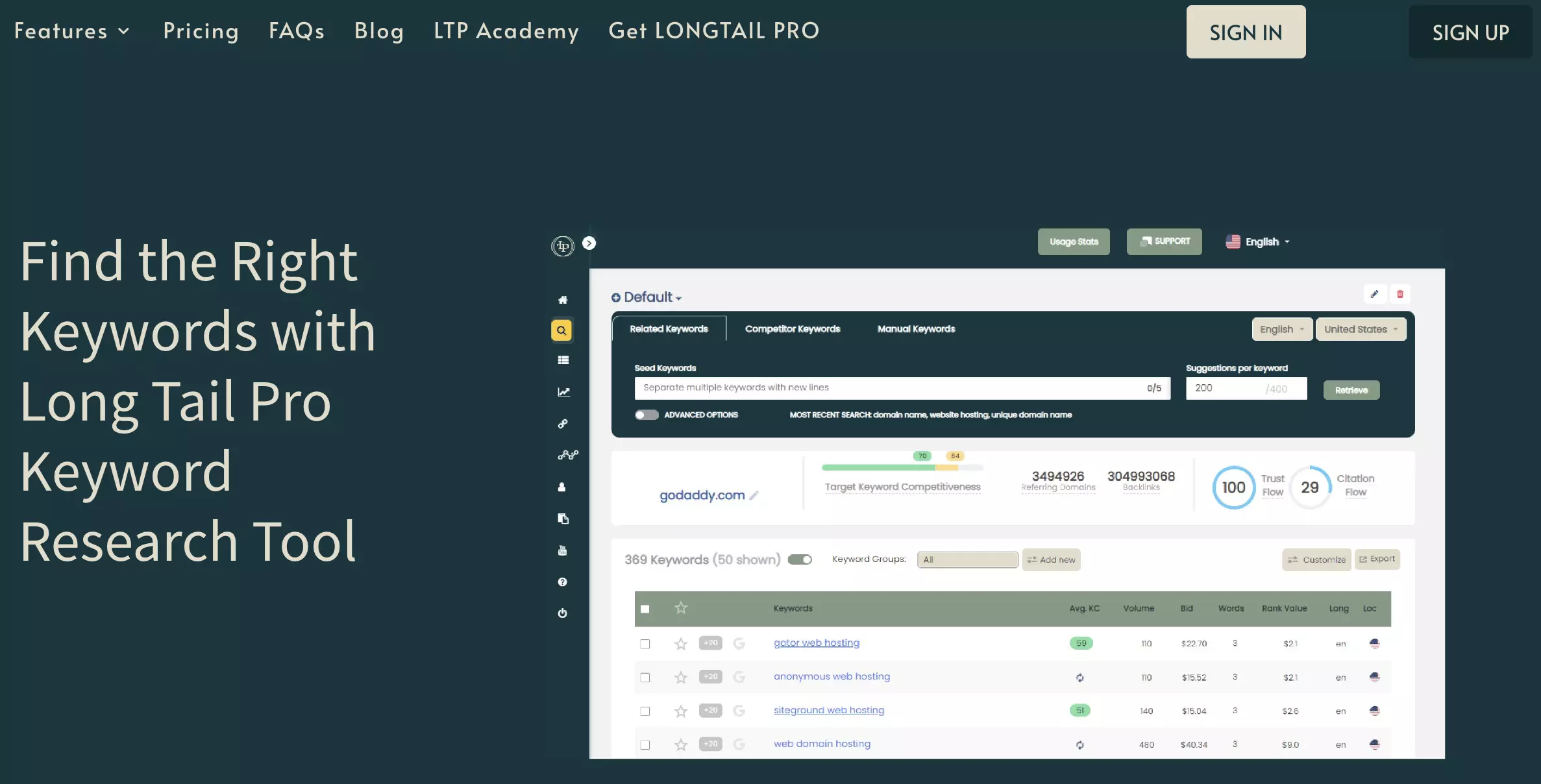The image size is (1541, 784).
Task: Click +20 badge for gator web hosting
Action: click(x=710, y=643)
